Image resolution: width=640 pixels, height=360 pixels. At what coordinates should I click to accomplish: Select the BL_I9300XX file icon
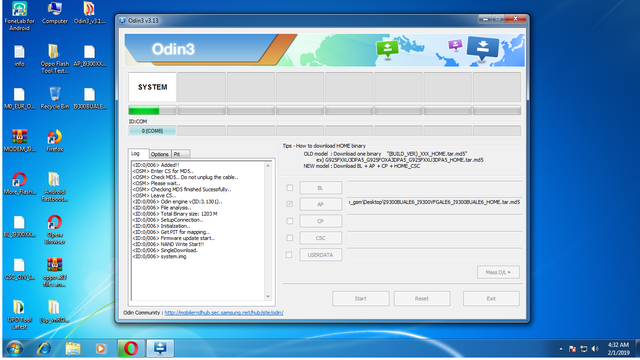(x=19, y=227)
